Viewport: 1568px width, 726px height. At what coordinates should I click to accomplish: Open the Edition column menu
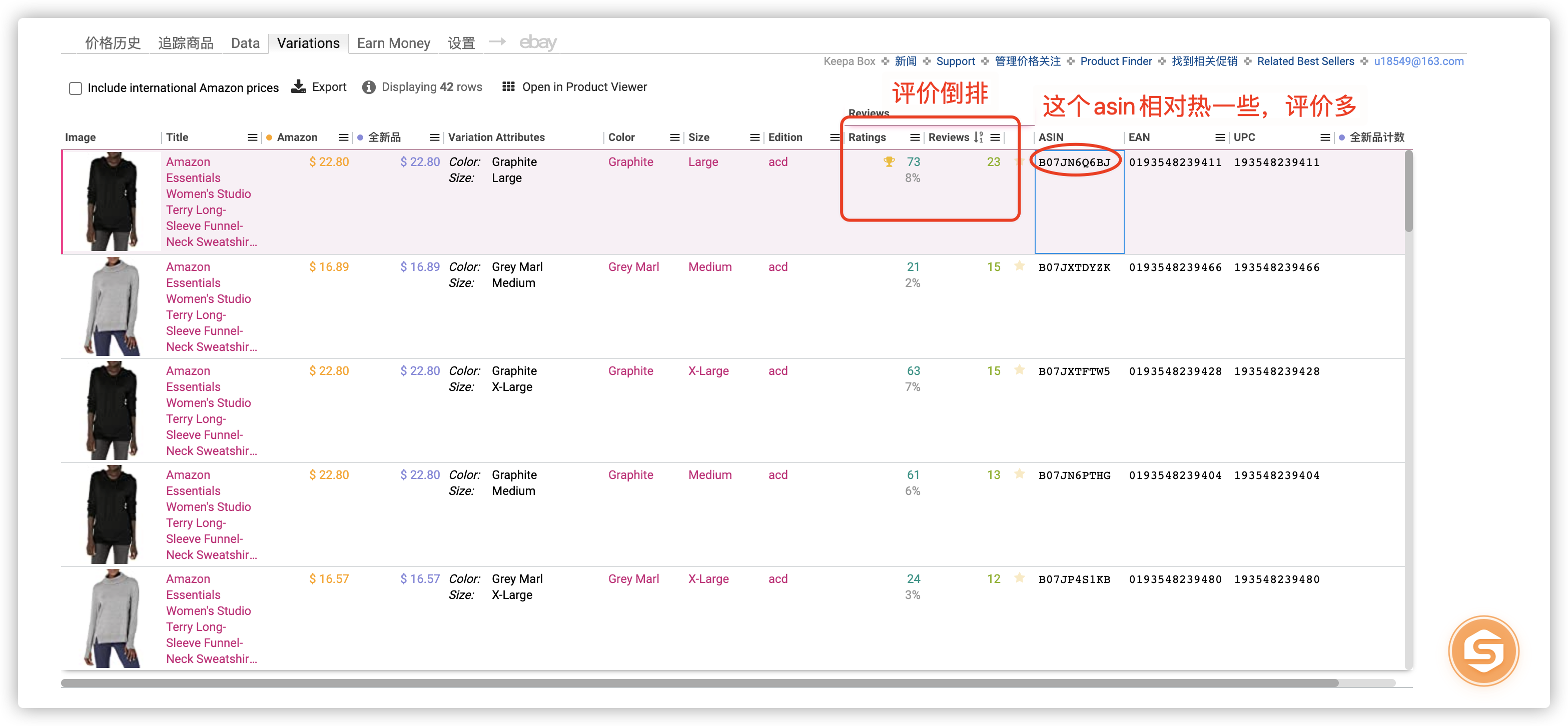(x=835, y=137)
